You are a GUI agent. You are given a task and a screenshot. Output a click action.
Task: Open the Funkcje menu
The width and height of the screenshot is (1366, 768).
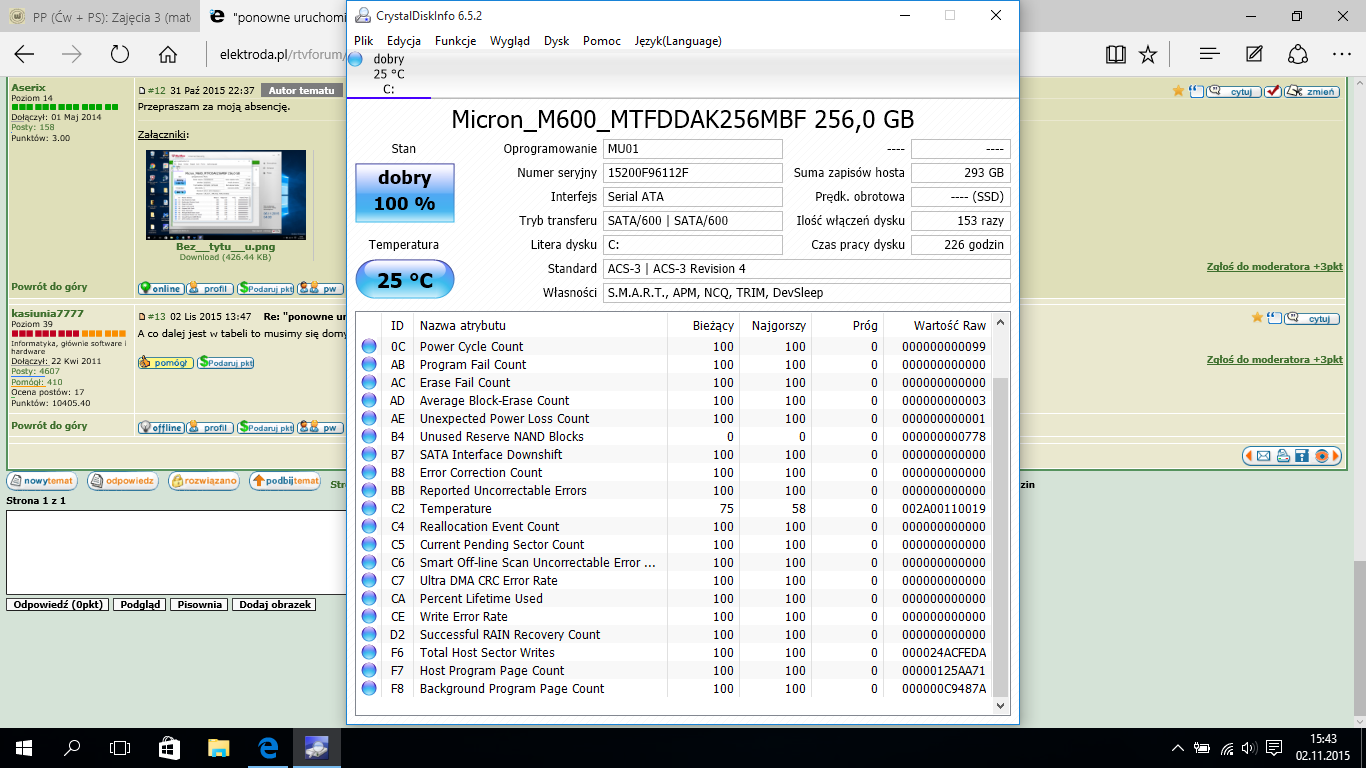click(455, 41)
